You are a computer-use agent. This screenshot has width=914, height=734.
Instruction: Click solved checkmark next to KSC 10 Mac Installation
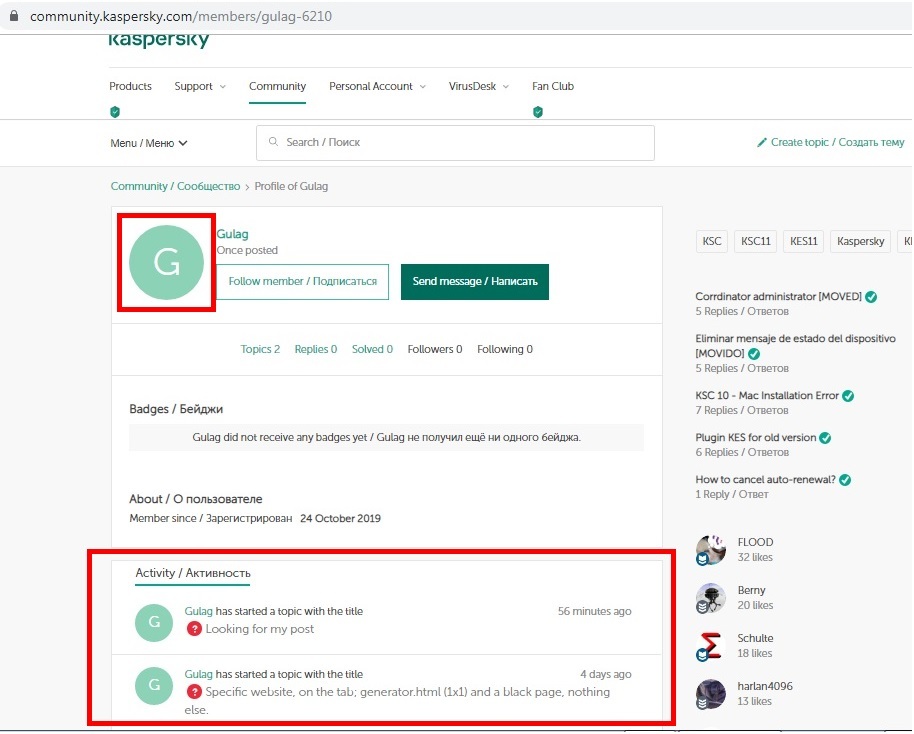[848, 396]
